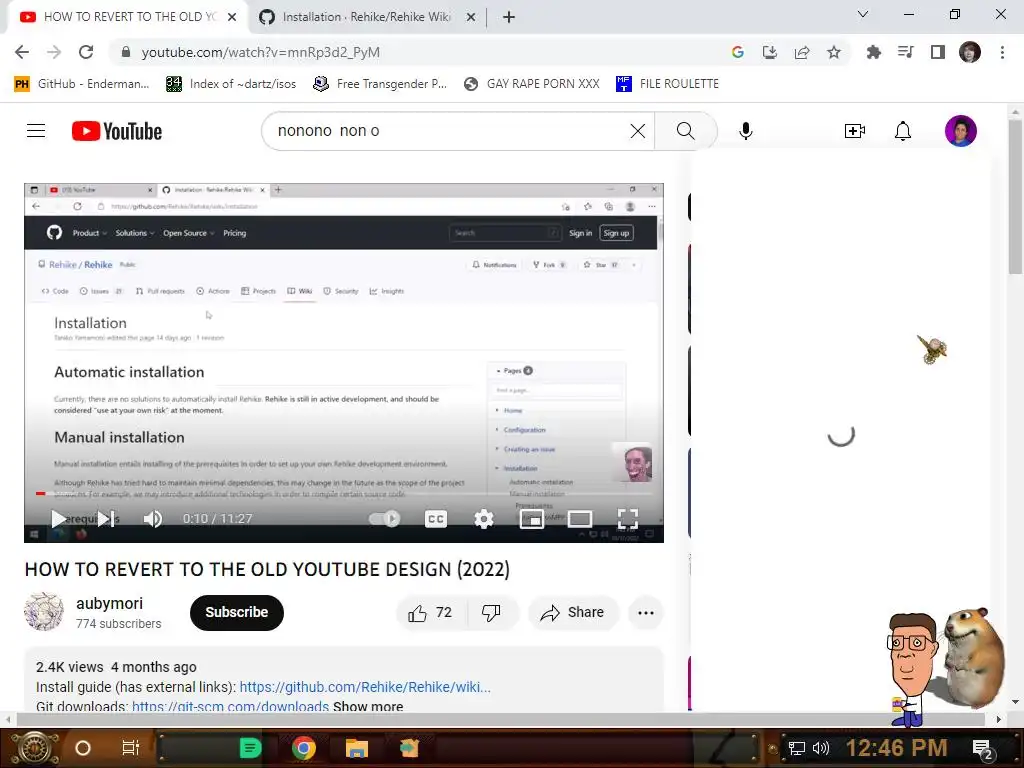Viewport: 1024px width, 768px height.
Task: Open the tab search dropdown chevron
Action: (x=863, y=14)
